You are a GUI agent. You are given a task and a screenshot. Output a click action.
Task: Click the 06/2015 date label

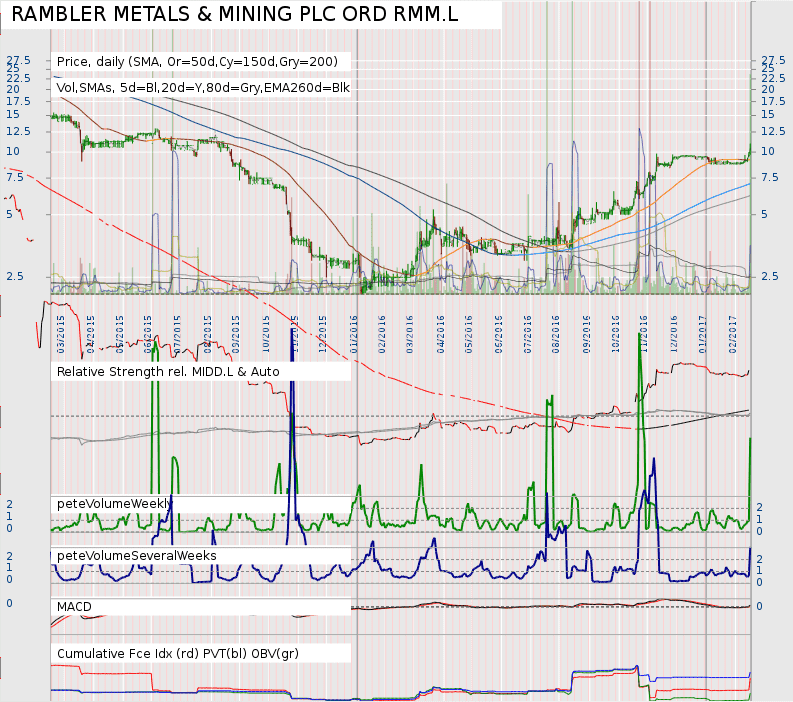click(x=148, y=334)
